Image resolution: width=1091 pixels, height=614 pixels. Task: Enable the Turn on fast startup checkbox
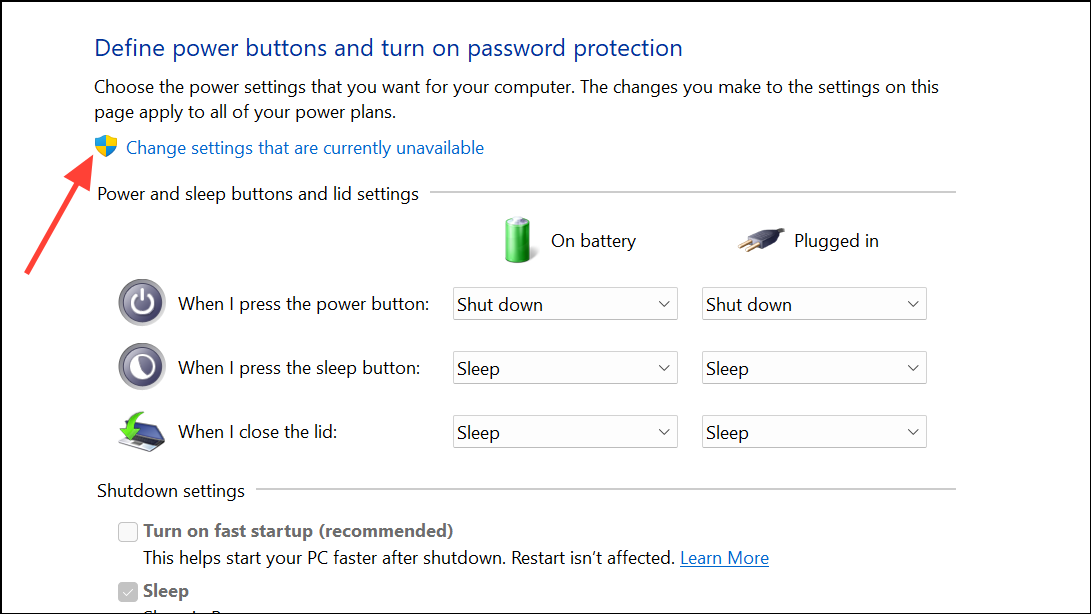[x=127, y=531]
